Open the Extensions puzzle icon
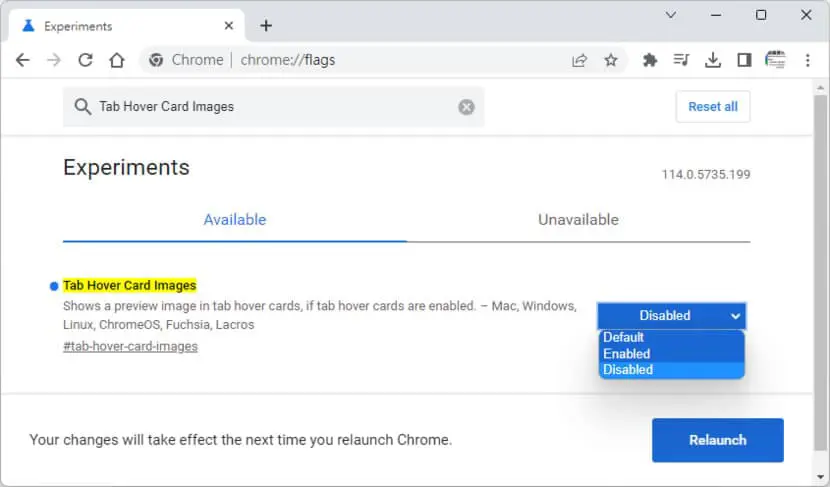Image resolution: width=830 pixels, height=487 pixels. coord(649,60)
